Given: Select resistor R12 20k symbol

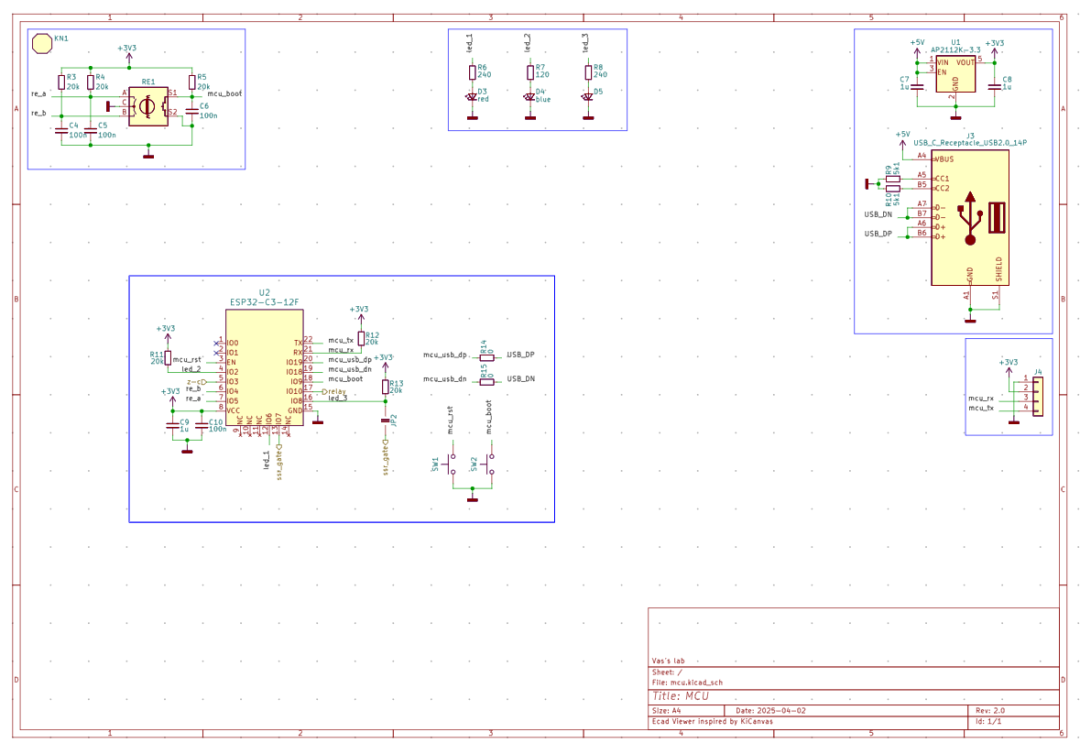Looking at the screenshot, I should [361, 338].
